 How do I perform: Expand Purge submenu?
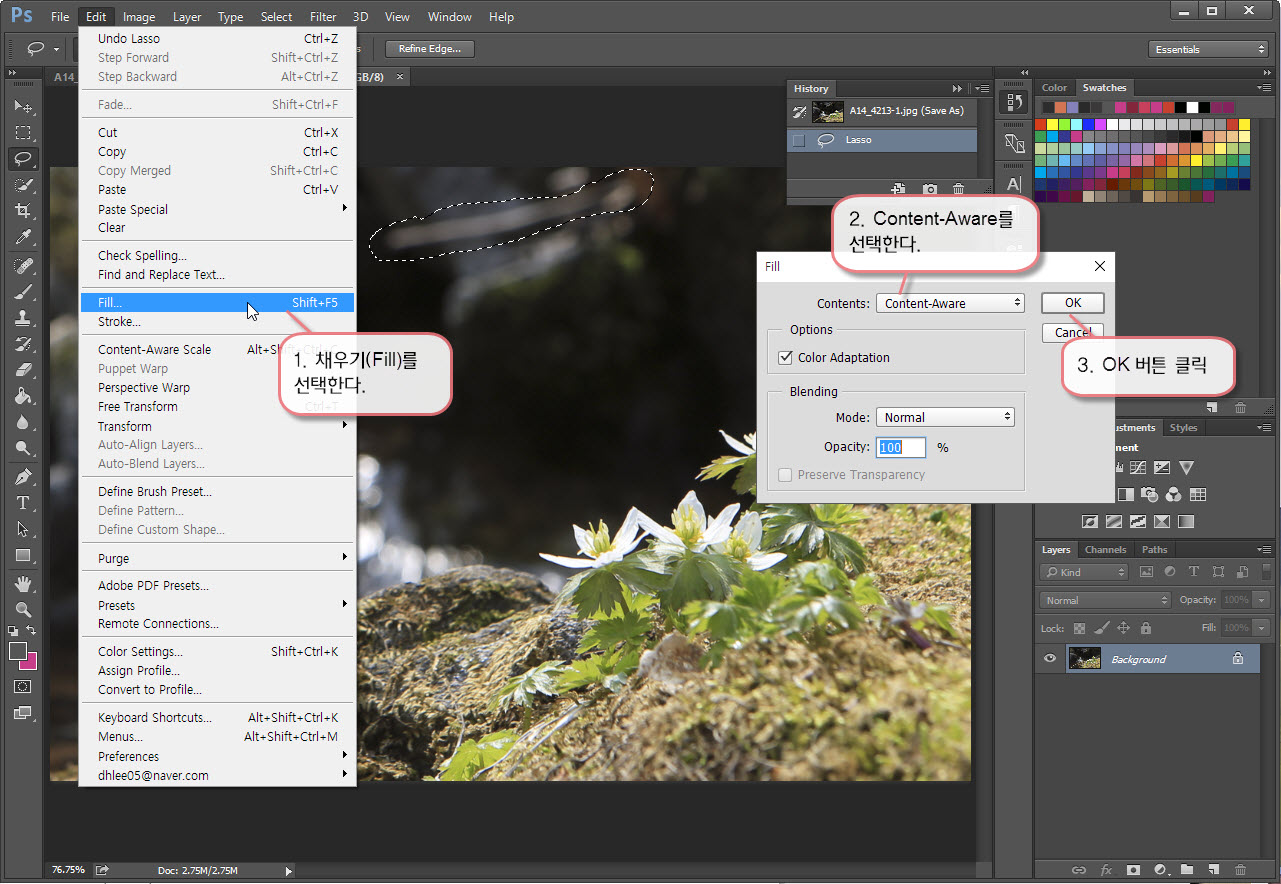pos(217,558)
